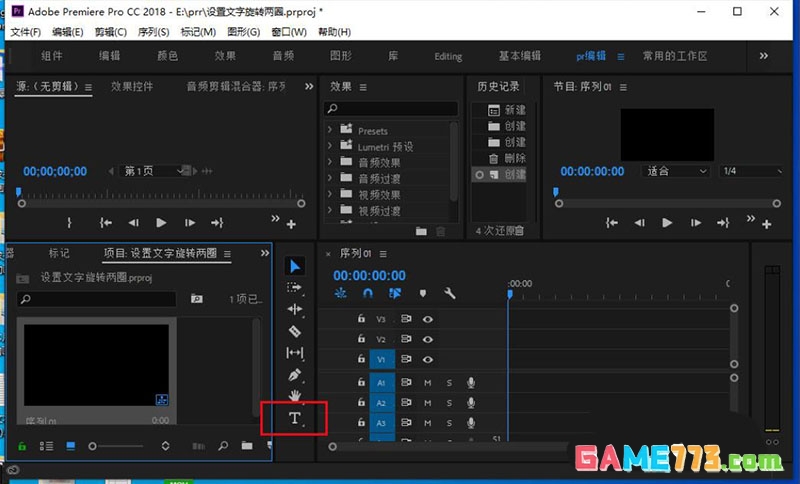The image size is (800, 484).
Task: Toggle V1 track visibility eye
Action: coord(428,360)
